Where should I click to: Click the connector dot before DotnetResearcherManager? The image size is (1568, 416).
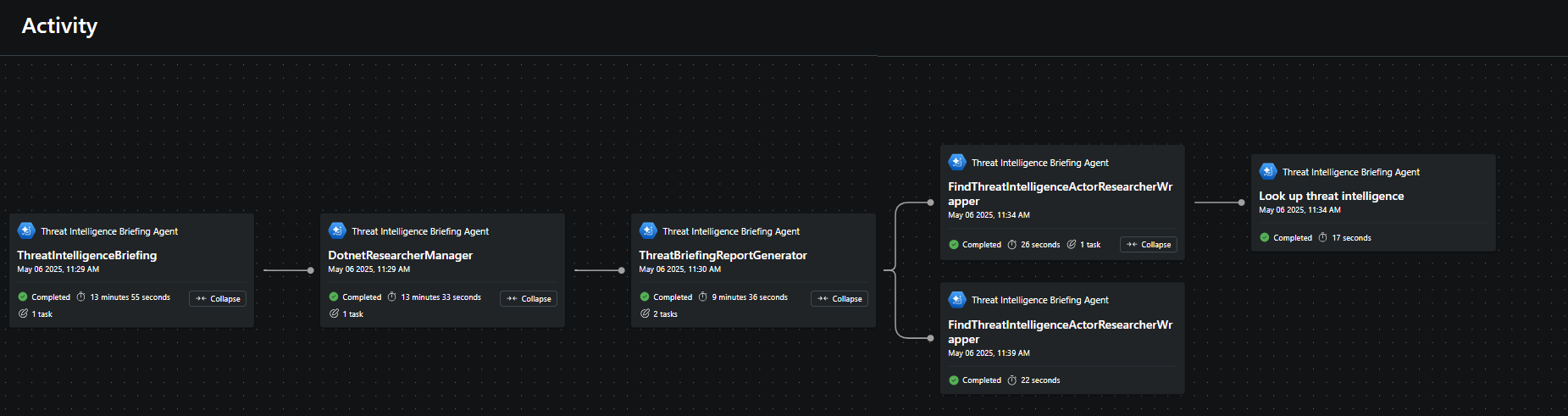click(310, 270)
